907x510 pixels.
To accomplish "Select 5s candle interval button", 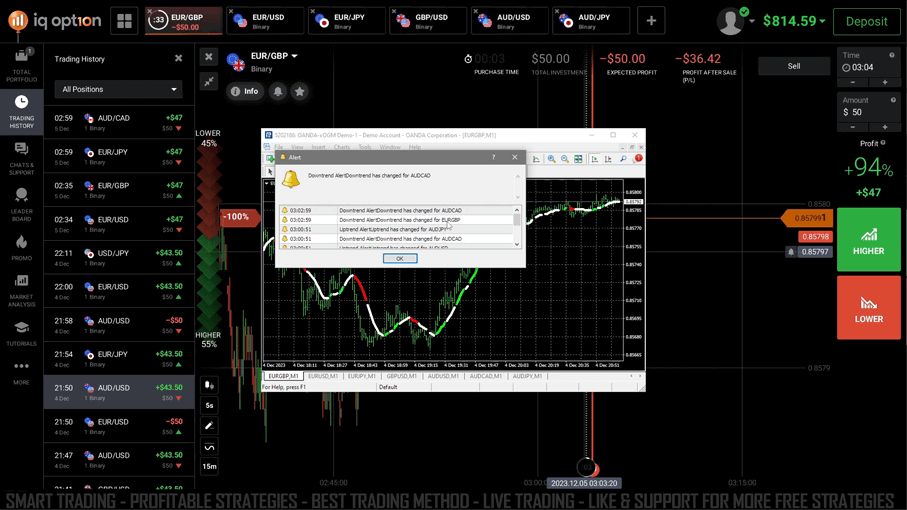I will [209, 405].
